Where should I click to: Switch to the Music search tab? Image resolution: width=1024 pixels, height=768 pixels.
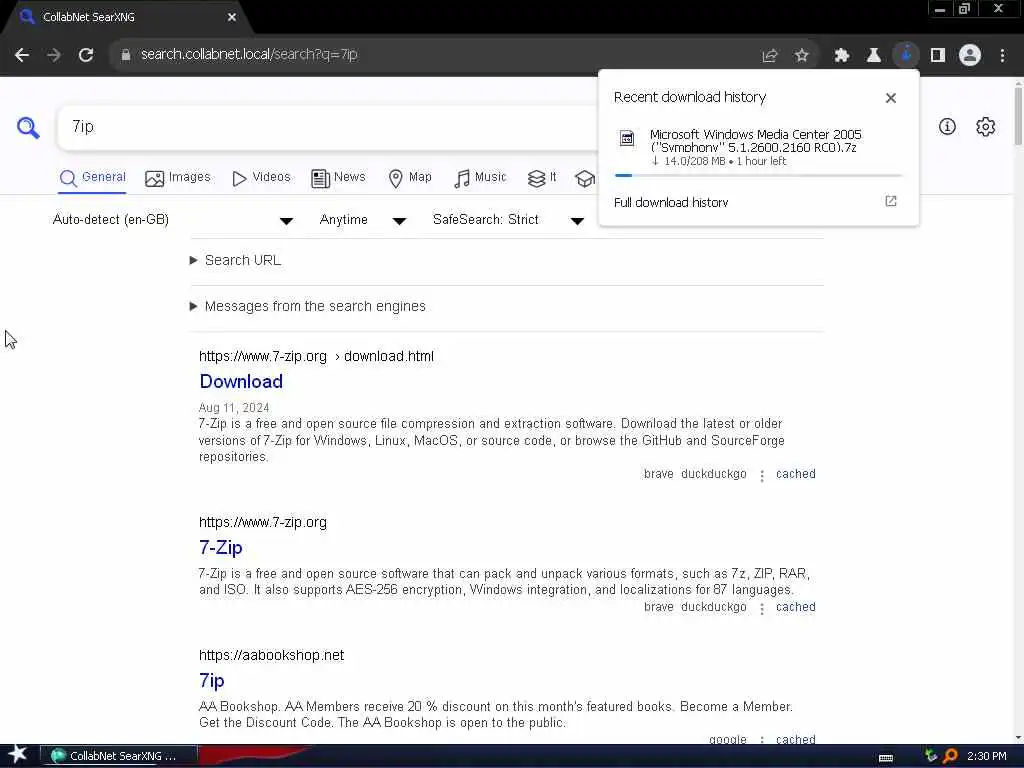pos(480,178)
